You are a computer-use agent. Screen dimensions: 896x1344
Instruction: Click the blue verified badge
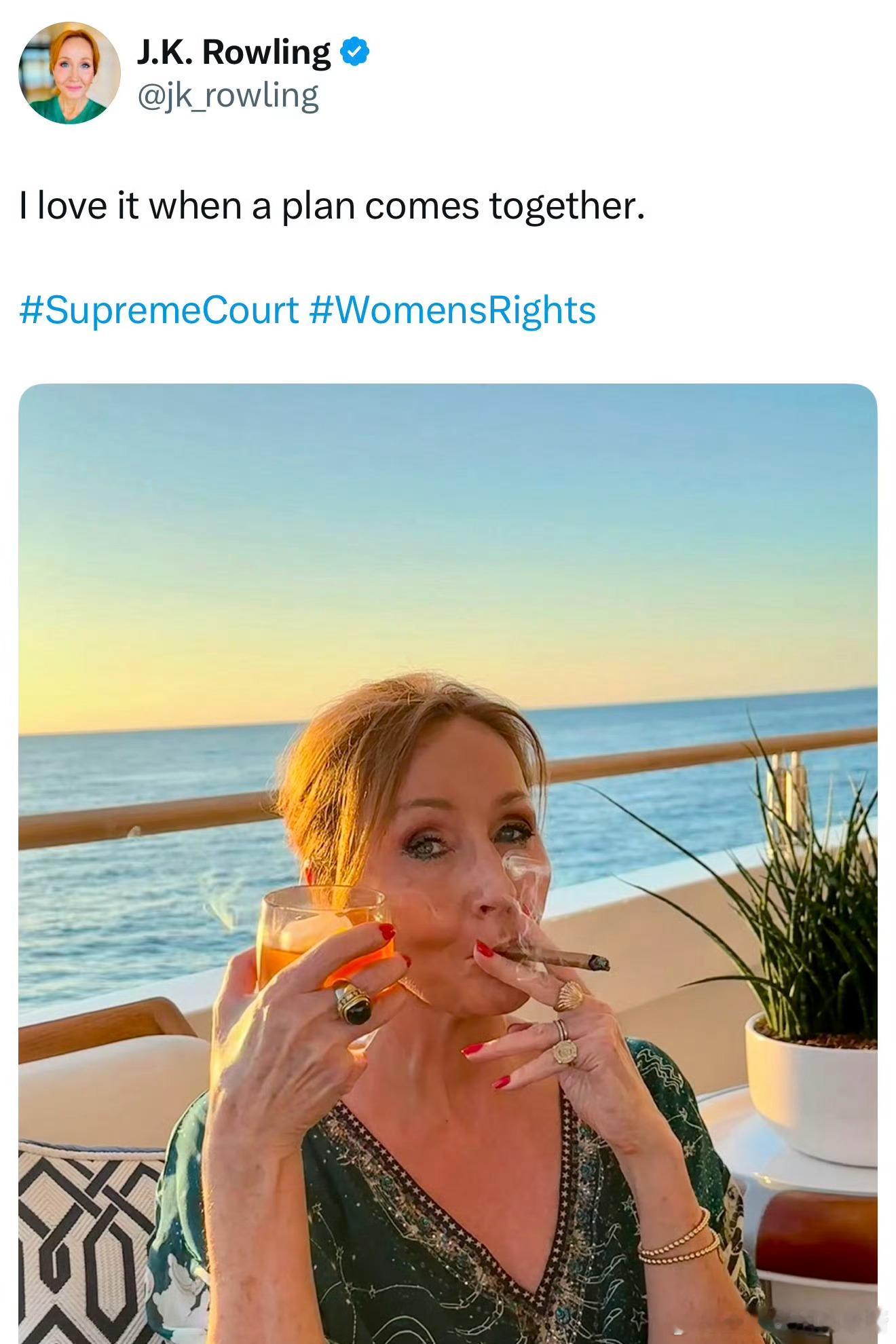pyautogui.click(x=355, y=52)
